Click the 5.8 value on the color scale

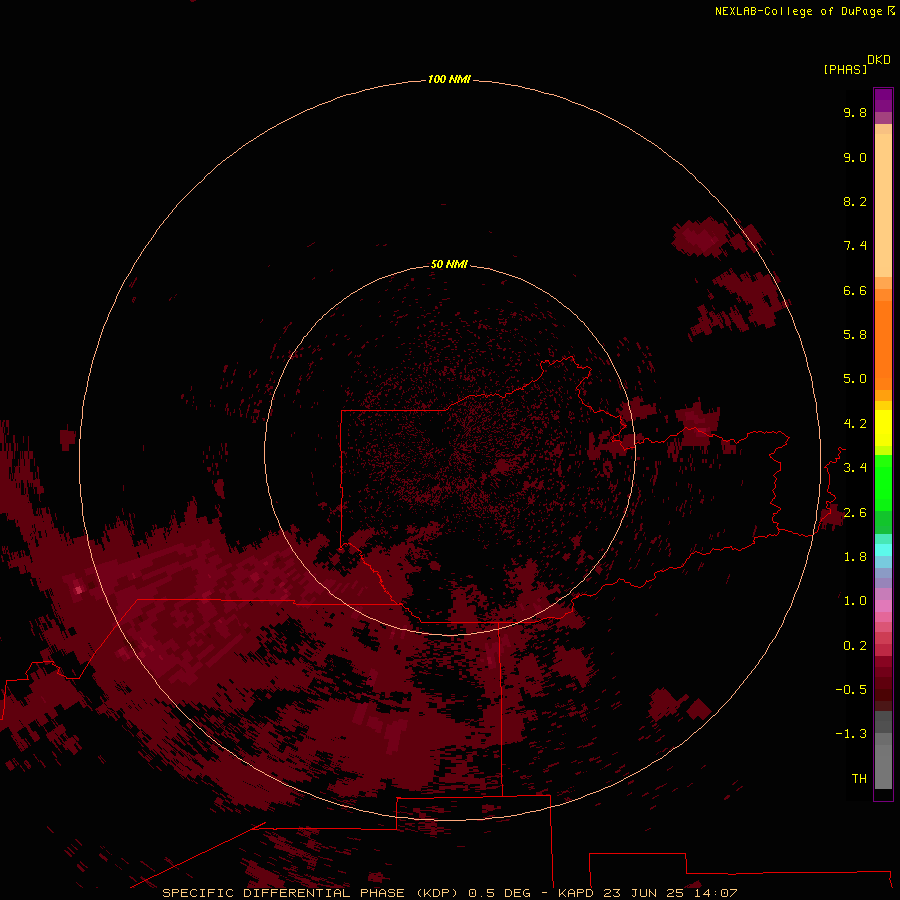(855, 335)
